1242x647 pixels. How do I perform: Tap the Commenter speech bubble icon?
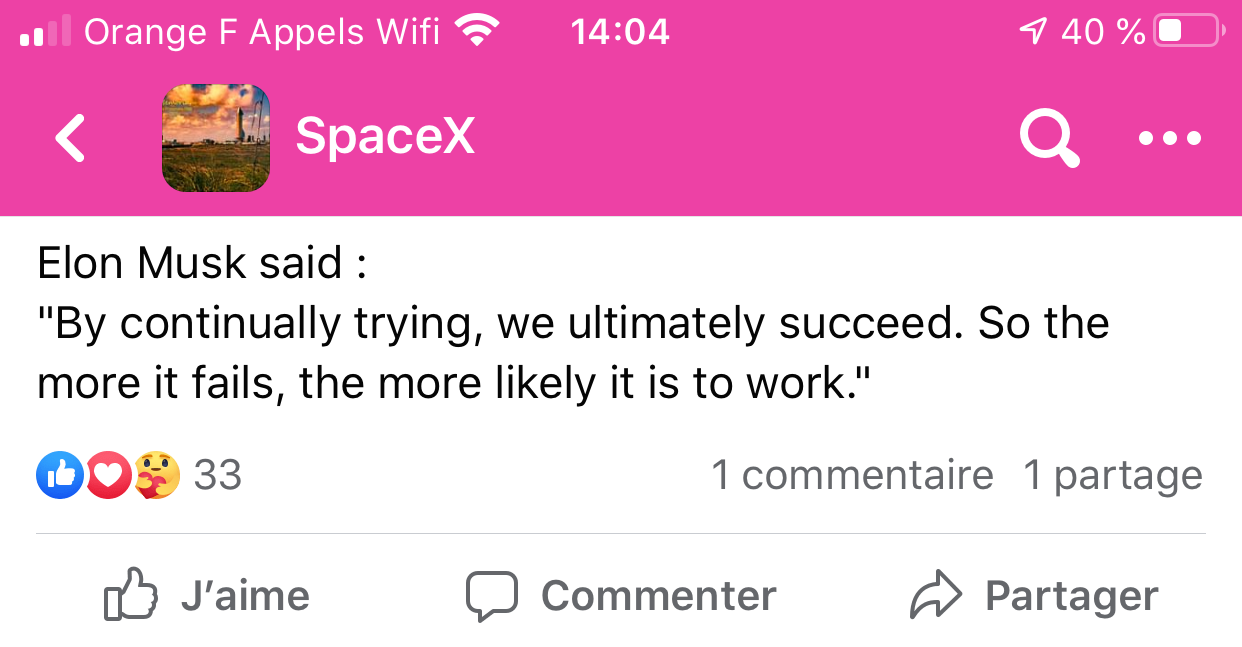click(492, 596)
